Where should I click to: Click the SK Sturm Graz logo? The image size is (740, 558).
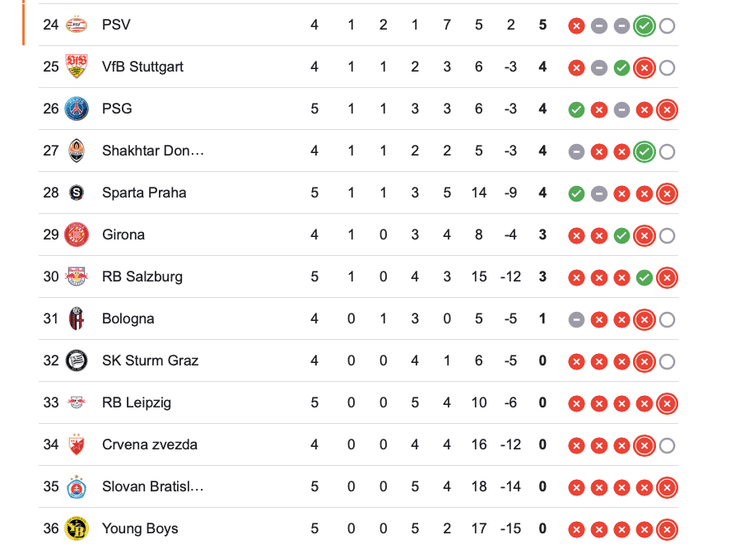point(77,361)
